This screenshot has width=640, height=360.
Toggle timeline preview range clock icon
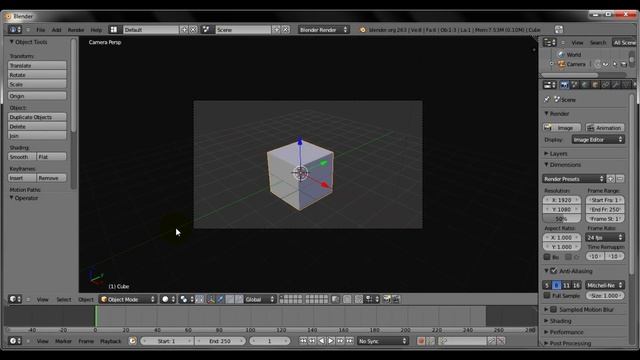(132, 340)
